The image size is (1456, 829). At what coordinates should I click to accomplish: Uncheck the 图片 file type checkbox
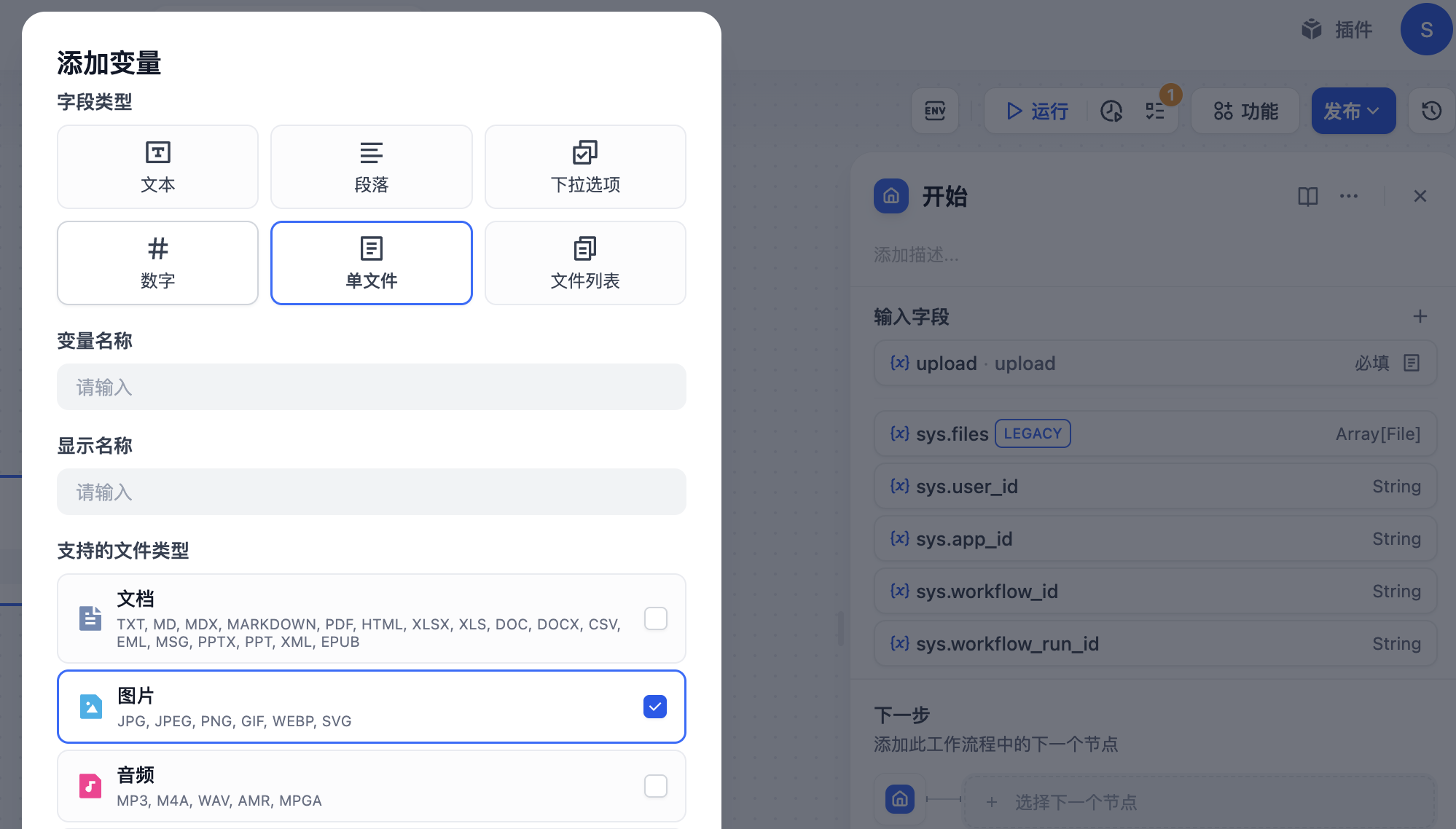coord(655,707)
